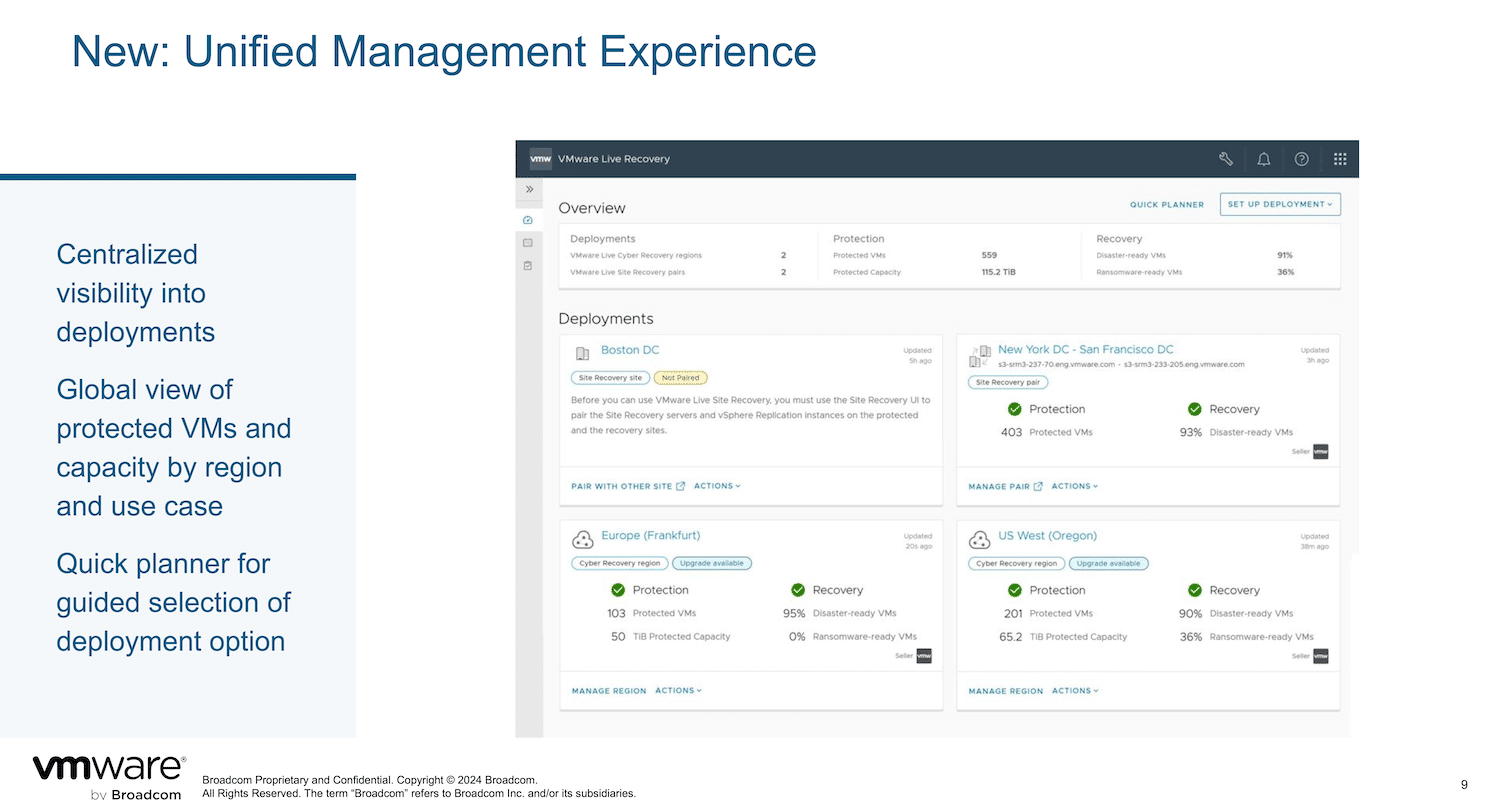Click the 115.2 TiB Protected Capacity value
The image size is (1500, 800).
click(998, 272)
